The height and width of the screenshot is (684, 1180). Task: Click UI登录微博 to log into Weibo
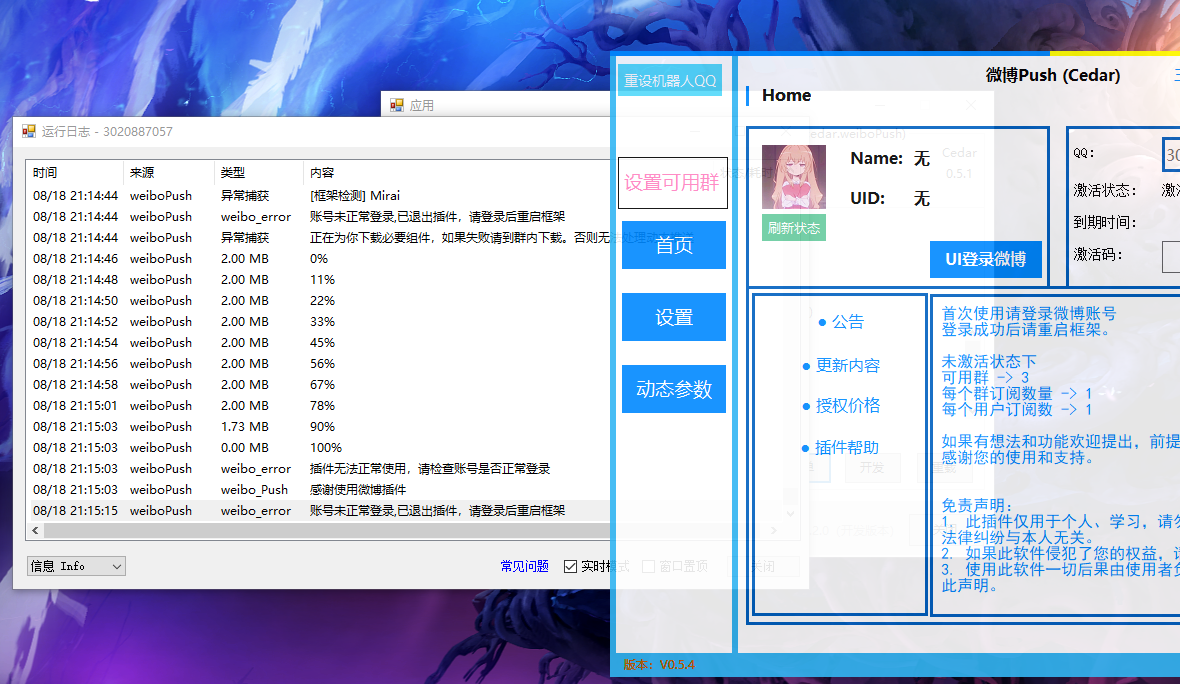(985, 259)
